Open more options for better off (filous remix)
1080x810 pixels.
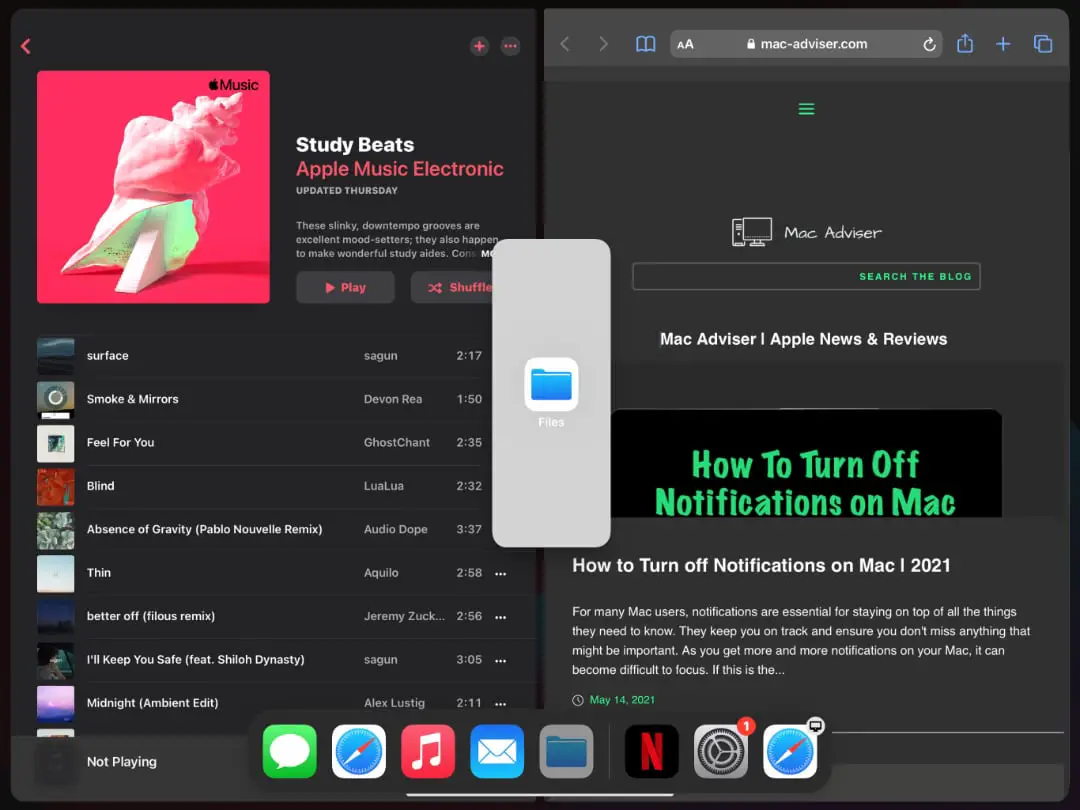[501, 616]
